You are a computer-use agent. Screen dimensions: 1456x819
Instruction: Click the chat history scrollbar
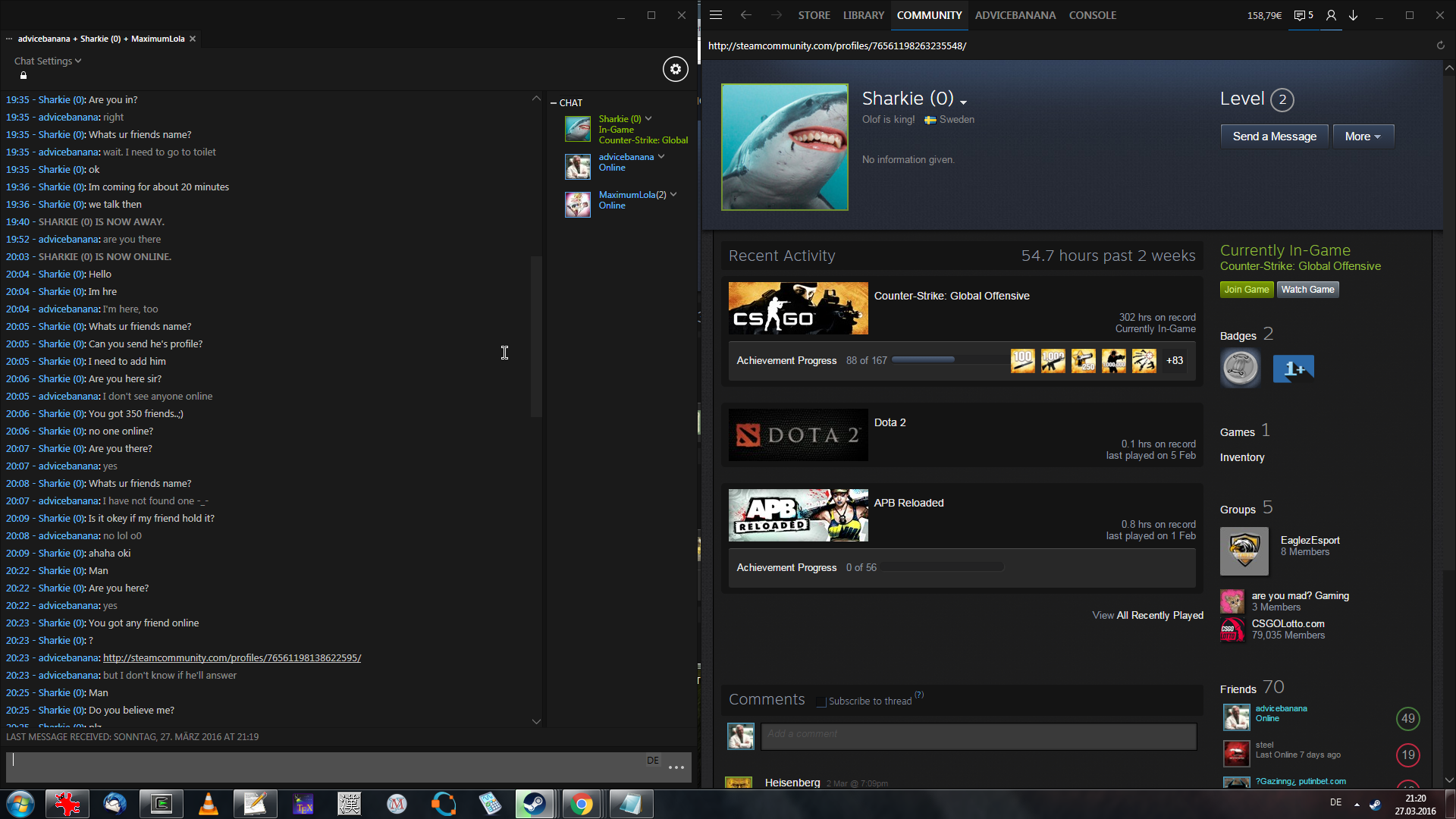[536, 337]
